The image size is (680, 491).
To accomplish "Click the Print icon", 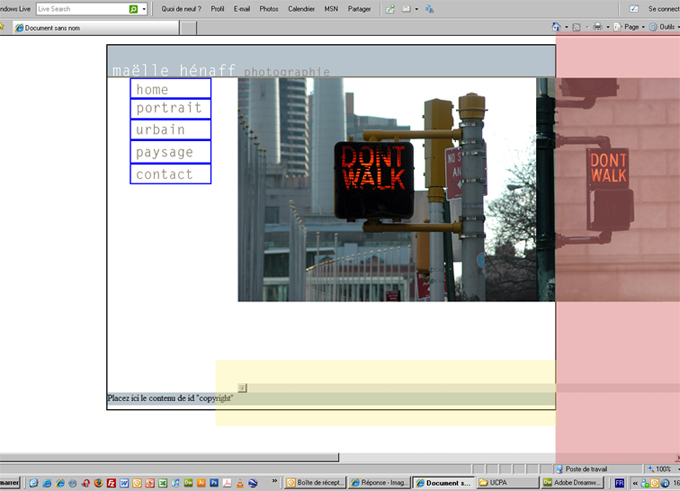I will coord(598,27).
